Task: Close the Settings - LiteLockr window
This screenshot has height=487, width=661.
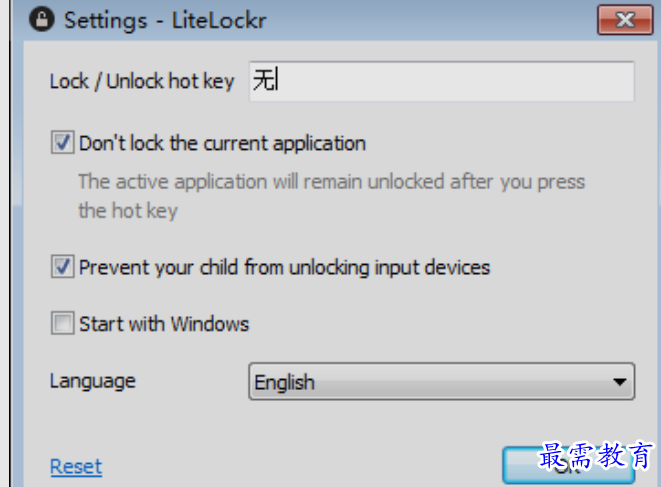Action: pos(625,20)
